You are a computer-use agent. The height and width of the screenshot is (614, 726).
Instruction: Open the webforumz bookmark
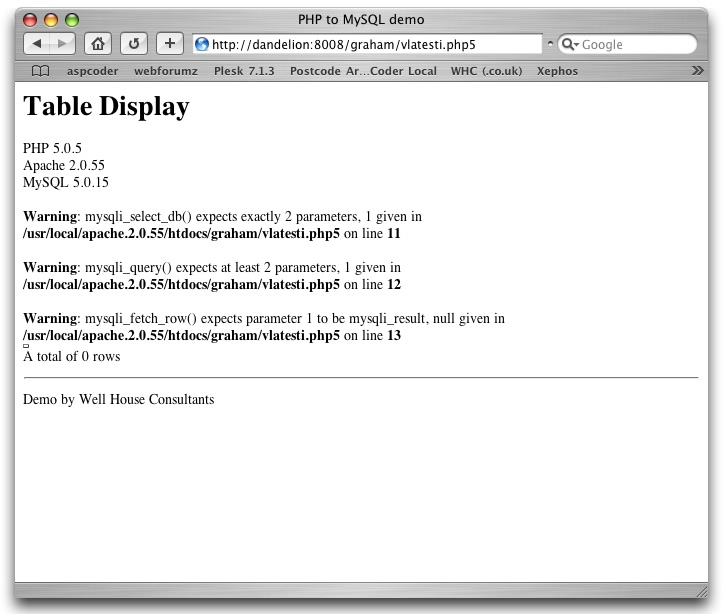point(166,71)
